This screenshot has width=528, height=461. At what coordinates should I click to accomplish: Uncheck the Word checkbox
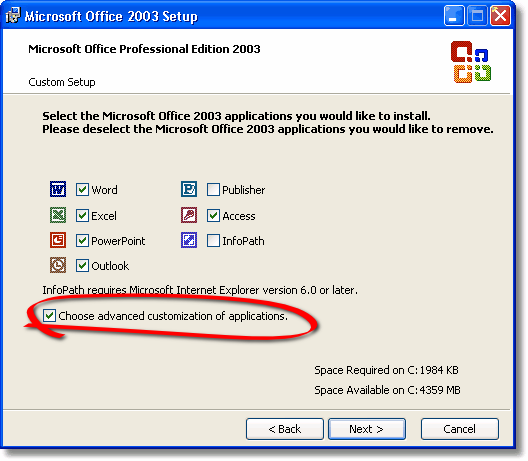[82, 190]
